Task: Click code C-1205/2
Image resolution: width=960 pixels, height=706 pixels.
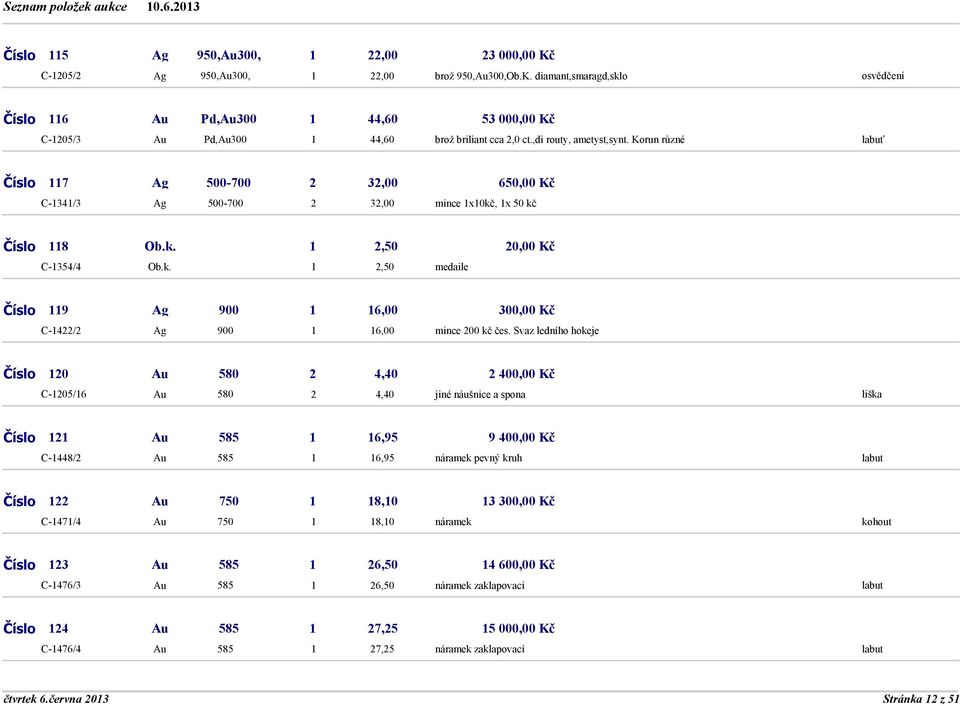Action: 61,76
